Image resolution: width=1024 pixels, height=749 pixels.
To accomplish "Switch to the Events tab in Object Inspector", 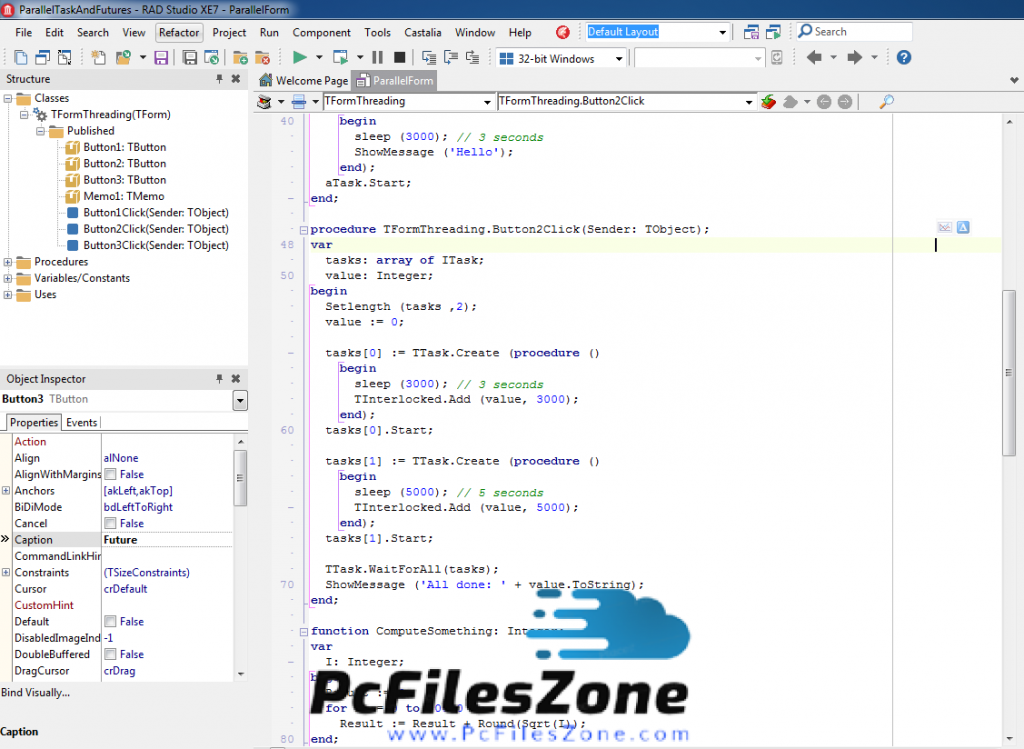I will 82,423.
